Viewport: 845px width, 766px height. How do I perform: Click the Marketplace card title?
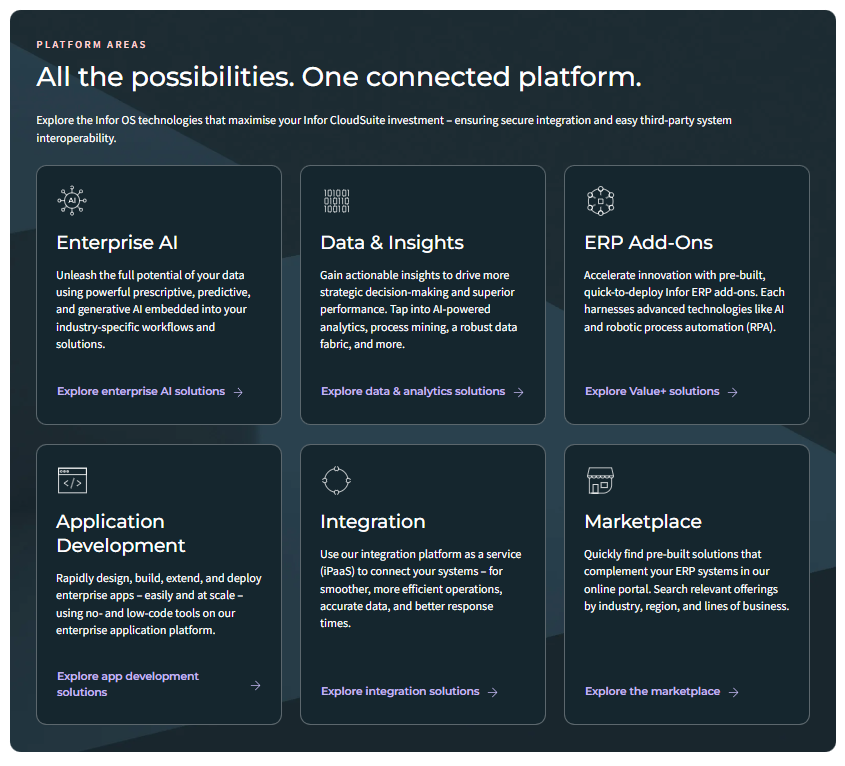[643, 522]
